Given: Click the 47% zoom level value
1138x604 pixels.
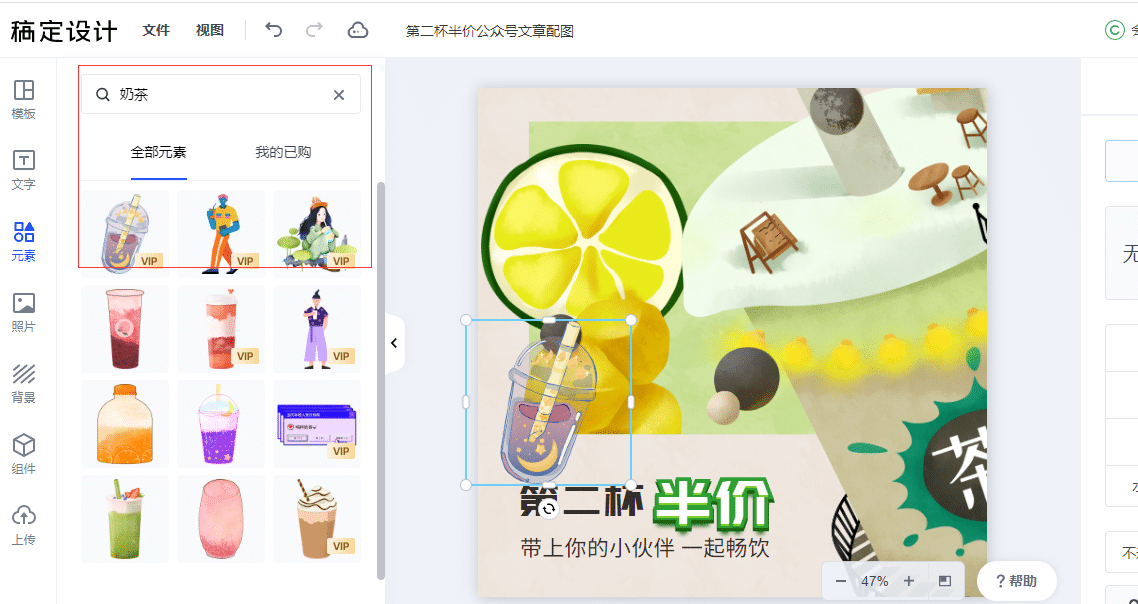Looking at the screenshot, I should click(875, 581).
